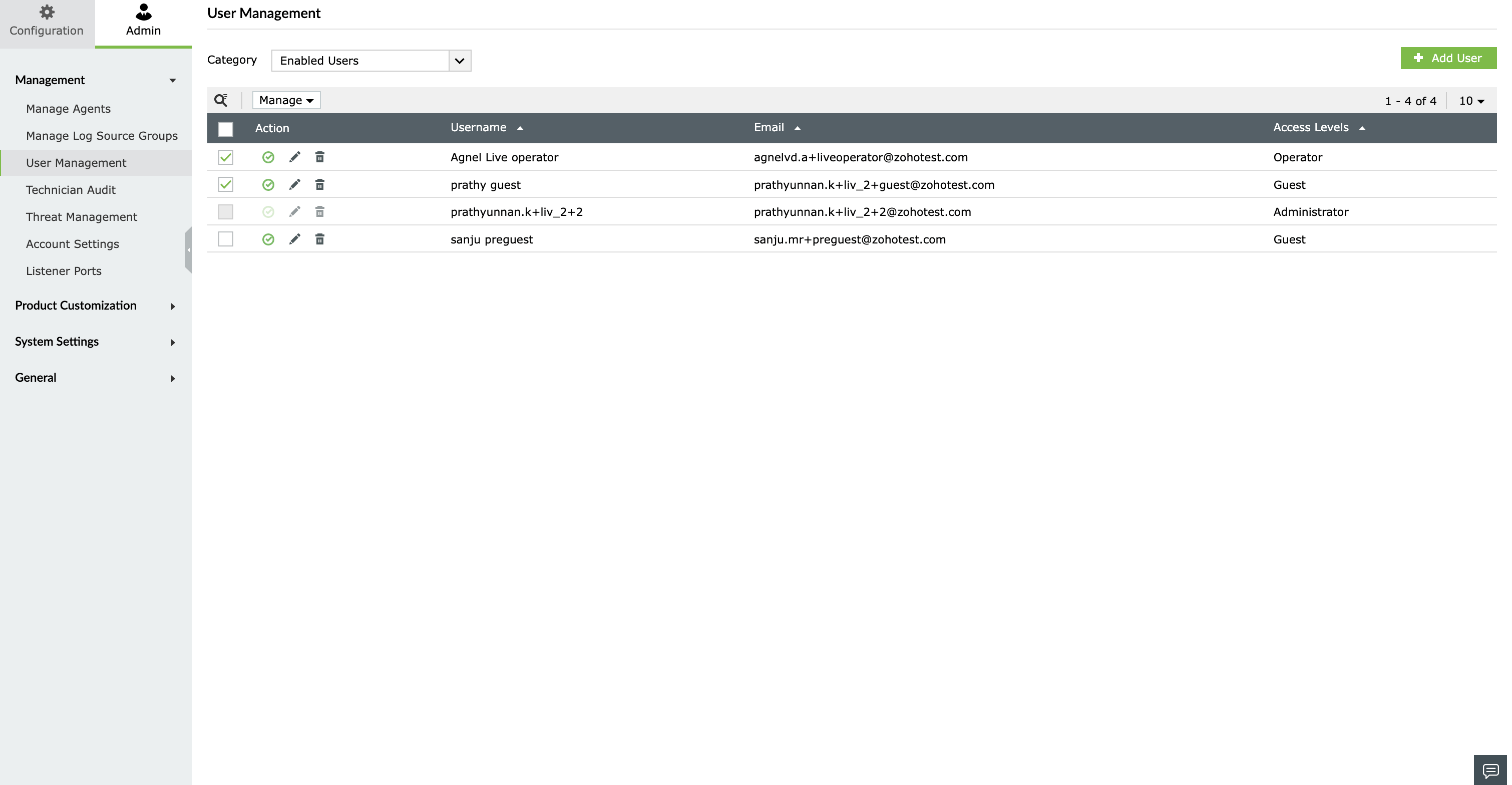The height and width of the screenshot is (785, 1512).
Task: Change the rows per page from 10
Action: (1471, 101)
